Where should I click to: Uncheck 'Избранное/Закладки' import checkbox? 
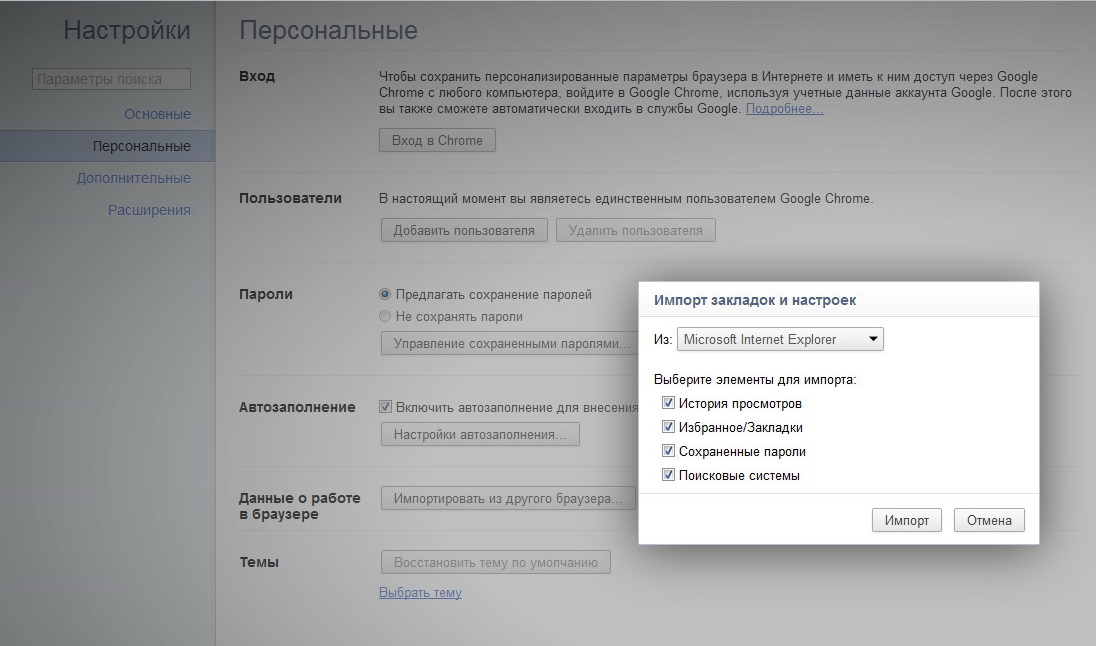point(668,426)
